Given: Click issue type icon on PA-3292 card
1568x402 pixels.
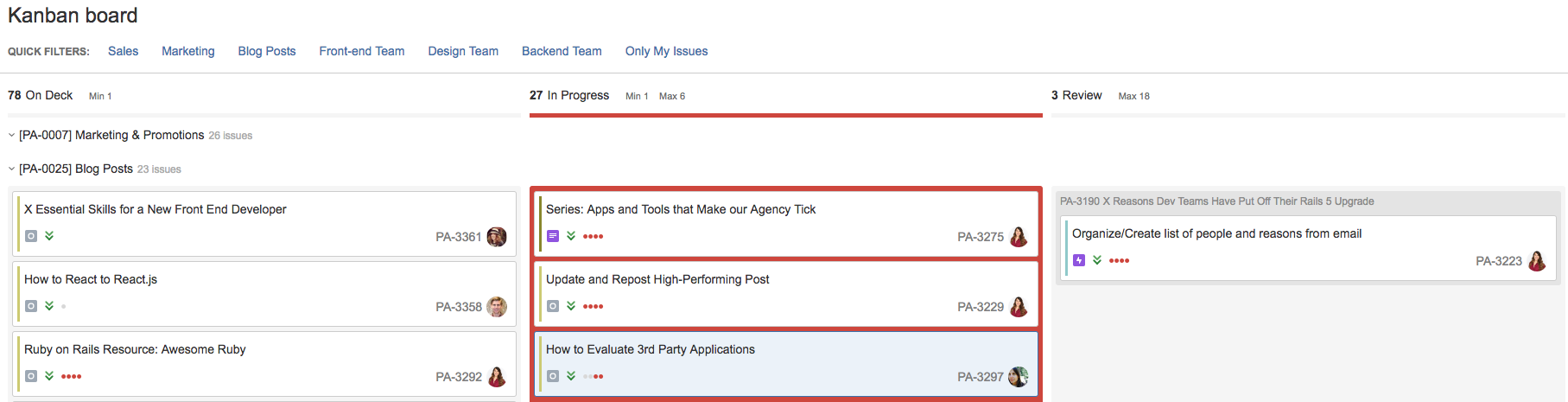Looking at the screenshot, I should [x=31, y=376].
